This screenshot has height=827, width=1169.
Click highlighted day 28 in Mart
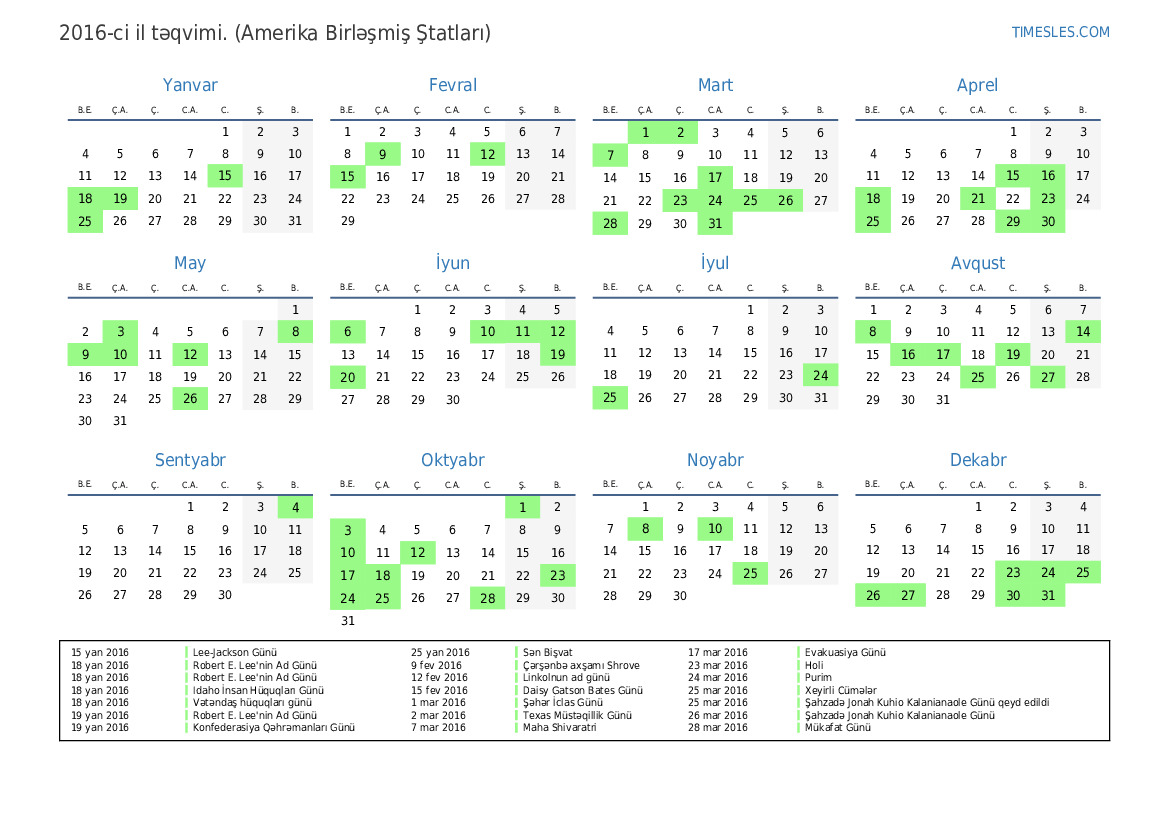click(610, 224)
